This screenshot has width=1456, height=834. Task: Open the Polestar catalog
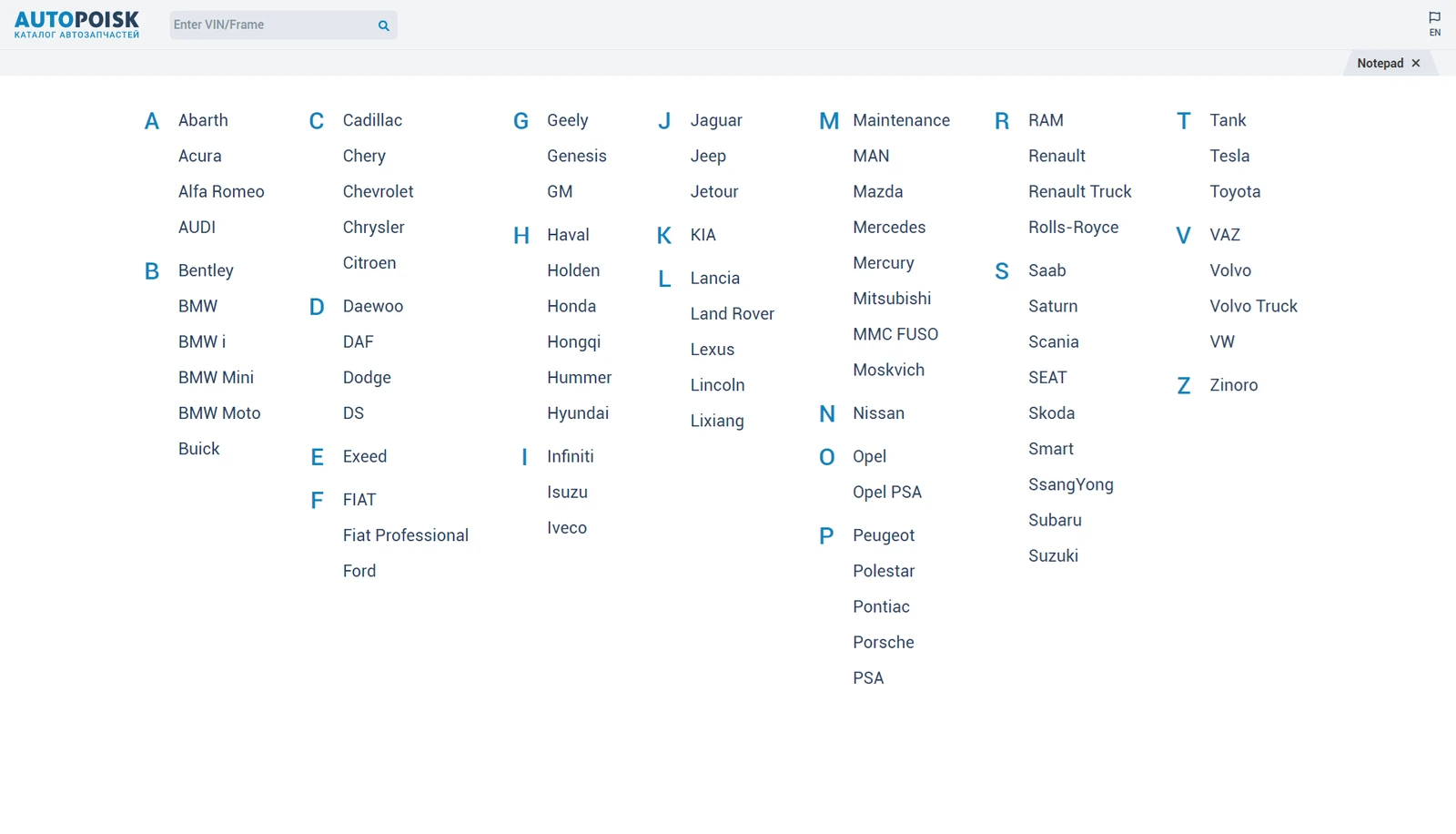(884, 571)
